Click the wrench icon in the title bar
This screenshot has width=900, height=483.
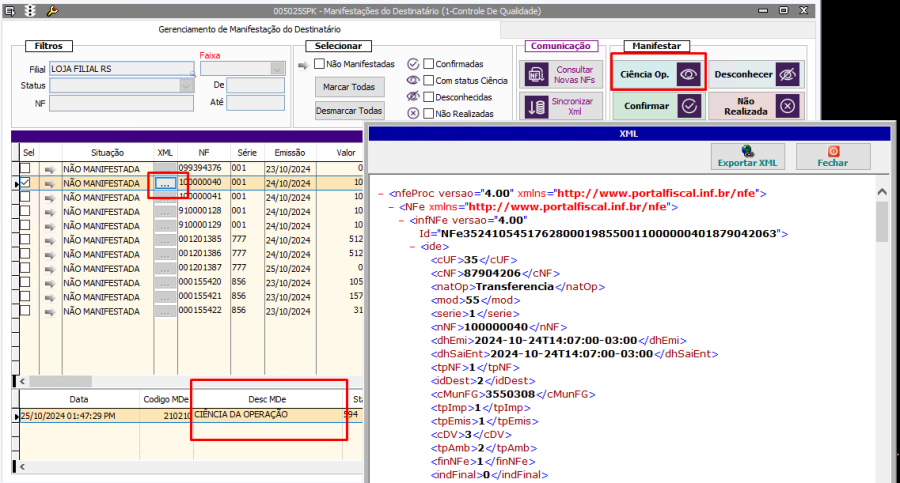(x=52, y=11)
